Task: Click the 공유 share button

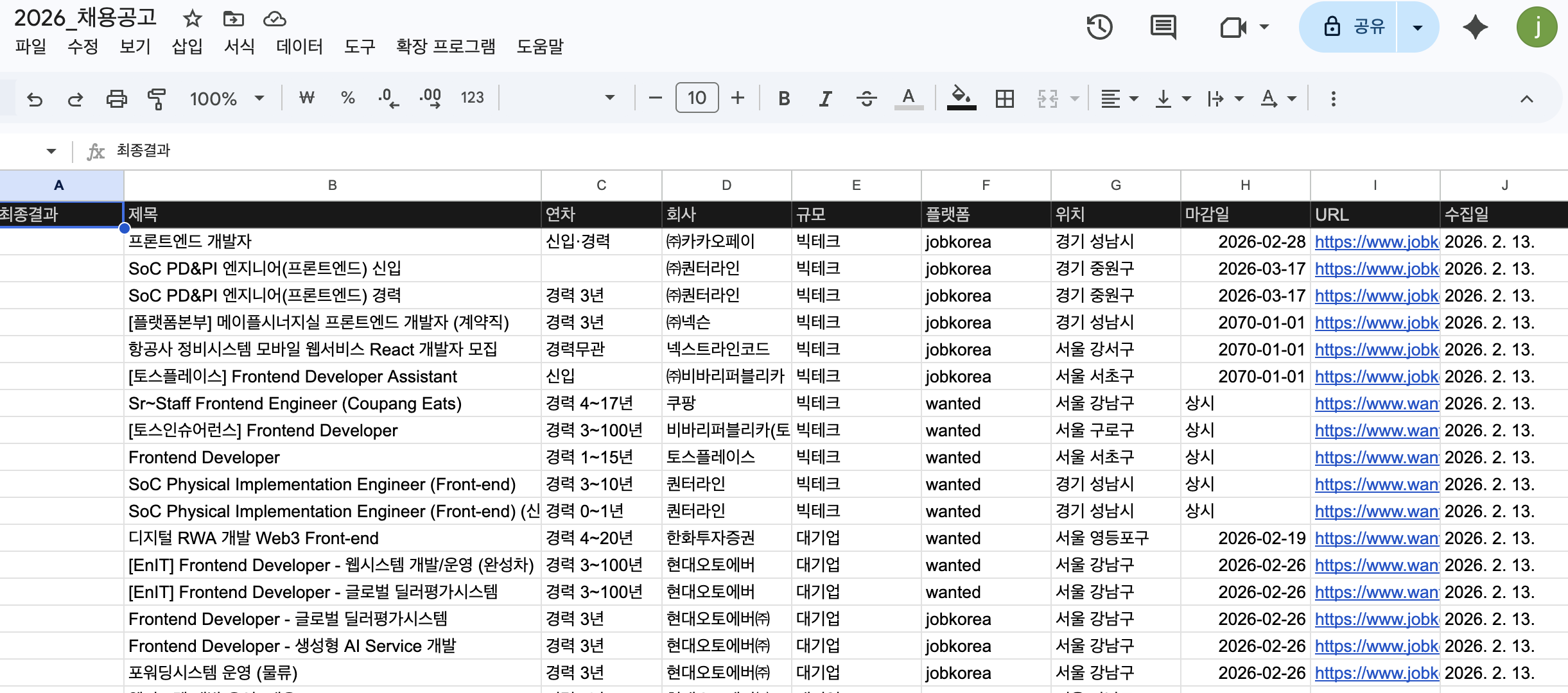Action: coord(1348,27)
